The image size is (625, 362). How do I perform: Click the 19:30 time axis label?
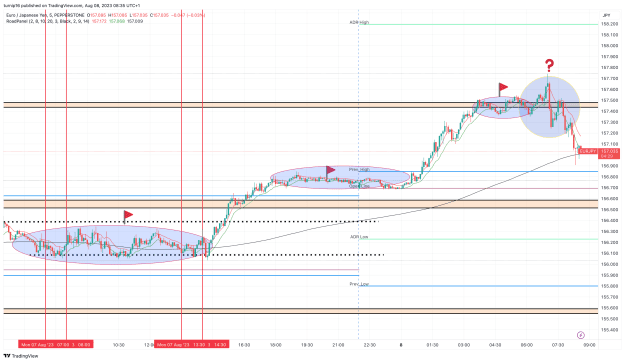coord(307,345)
